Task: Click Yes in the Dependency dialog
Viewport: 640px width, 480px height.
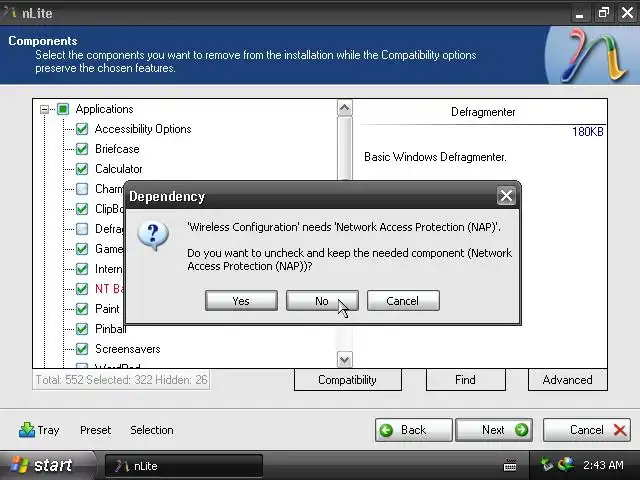Action: [241, 301]
